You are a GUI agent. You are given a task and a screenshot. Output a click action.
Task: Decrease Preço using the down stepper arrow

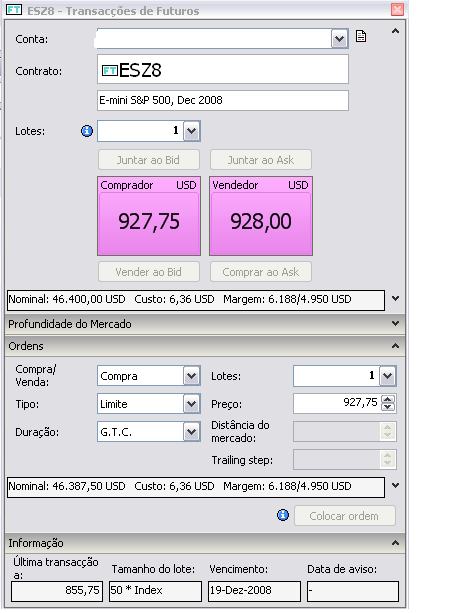(388, 408)
